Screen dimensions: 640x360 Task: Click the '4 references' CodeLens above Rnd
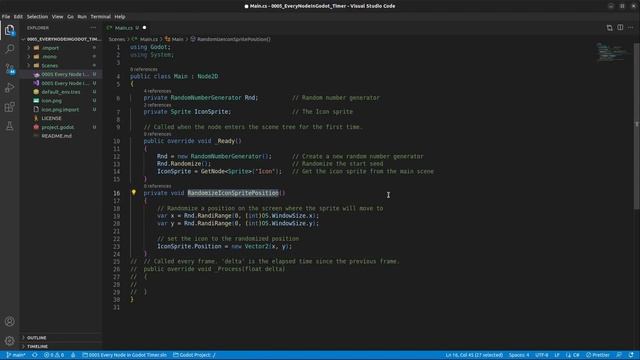[157, 91]
